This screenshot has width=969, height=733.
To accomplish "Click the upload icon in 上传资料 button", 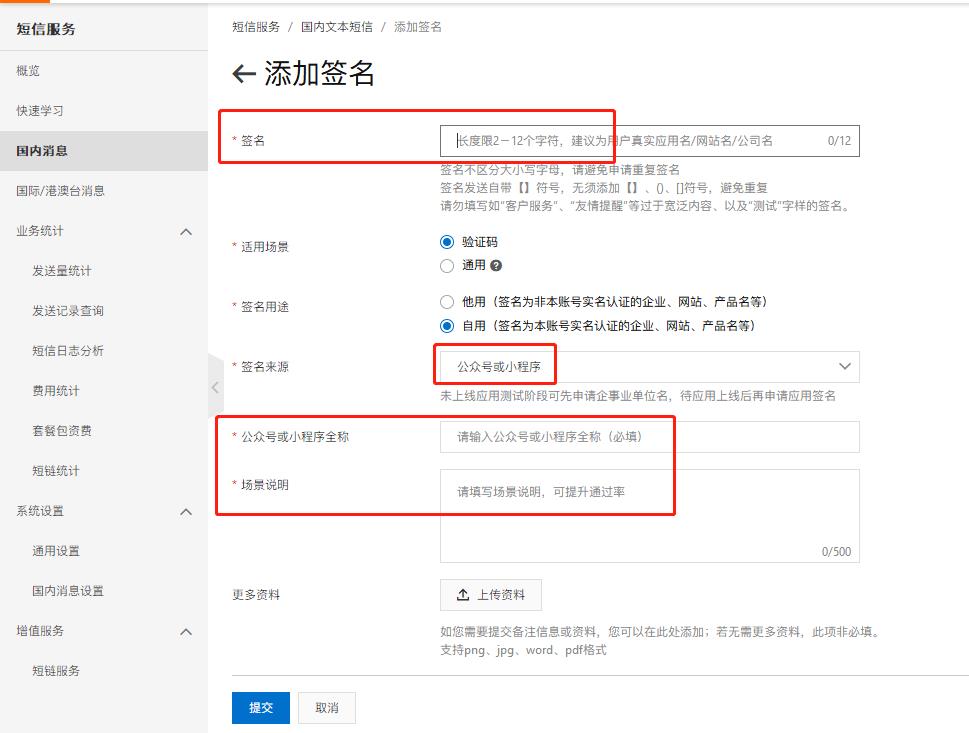I will [x=463, y=595].
